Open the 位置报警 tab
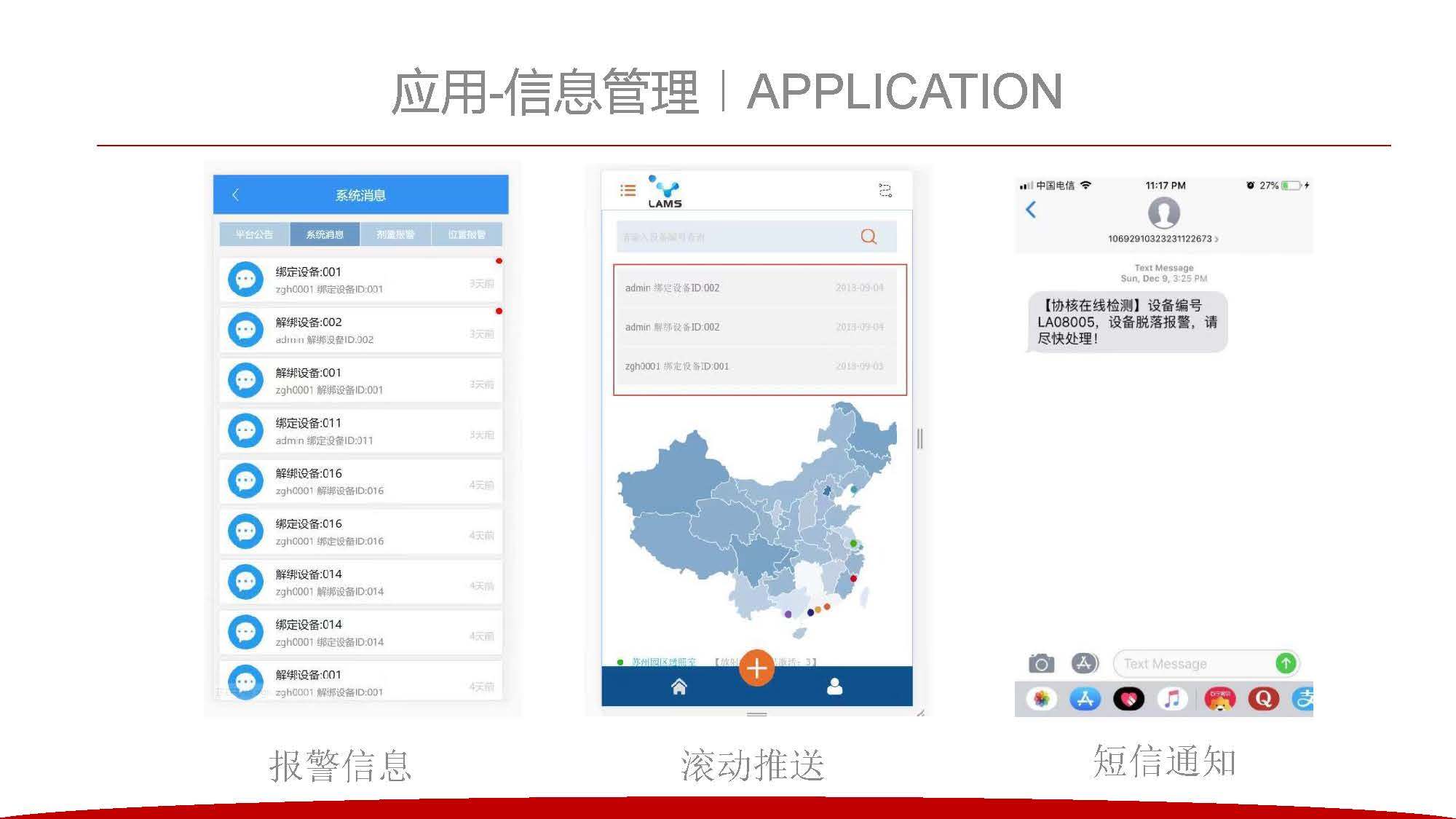The width and height of the screenshot is (1456, 819). [x=467, y=234]
